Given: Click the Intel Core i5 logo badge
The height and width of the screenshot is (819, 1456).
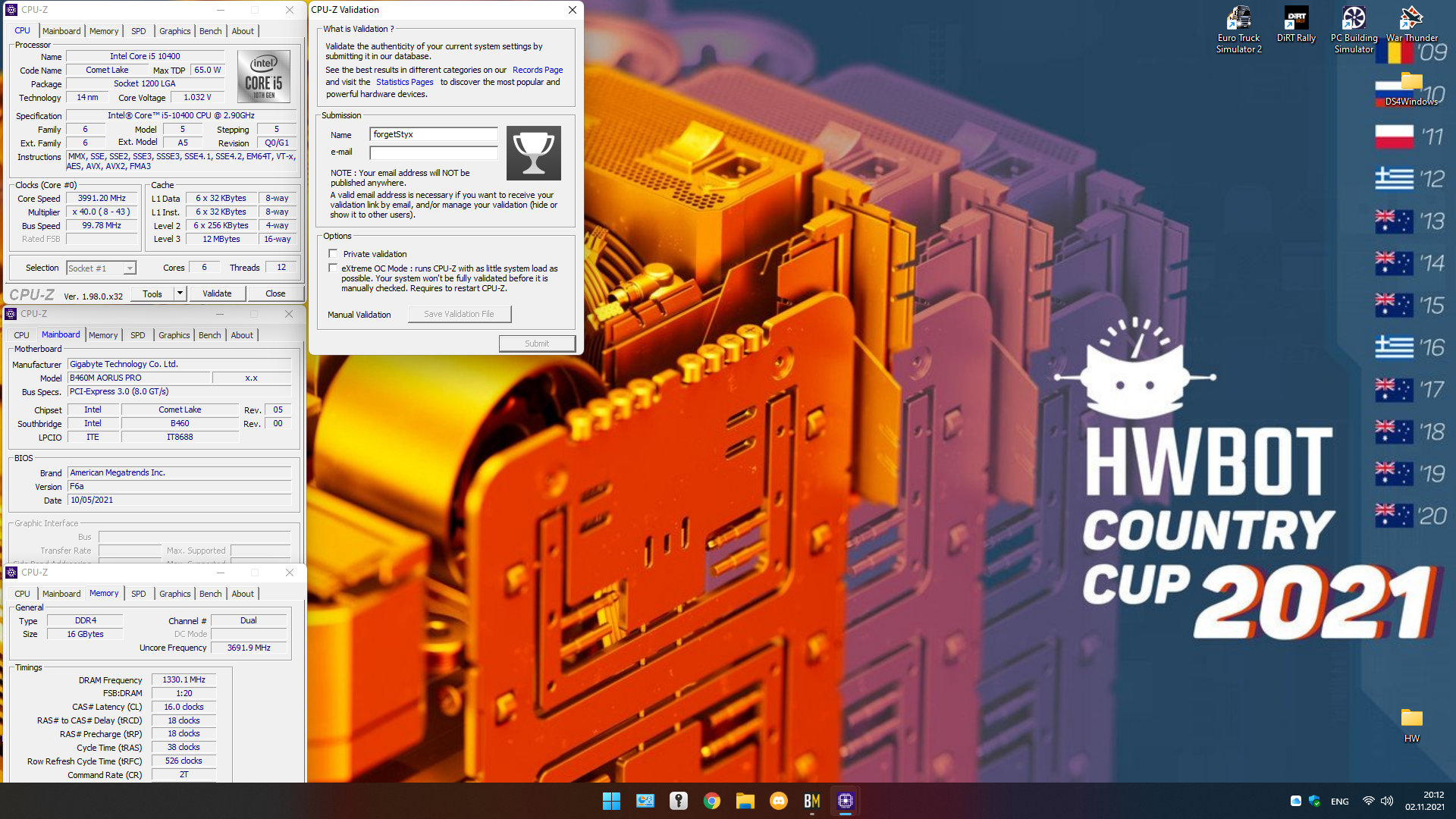Looking at the screenshot, I should click(x=263, y=77).
